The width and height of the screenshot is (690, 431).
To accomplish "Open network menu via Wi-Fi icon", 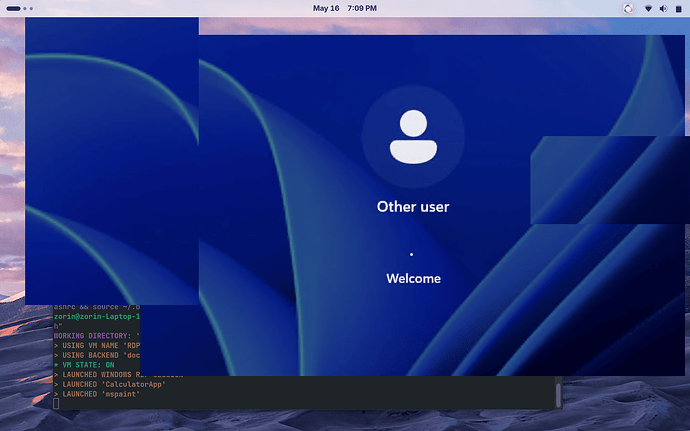I will (648, 8).
